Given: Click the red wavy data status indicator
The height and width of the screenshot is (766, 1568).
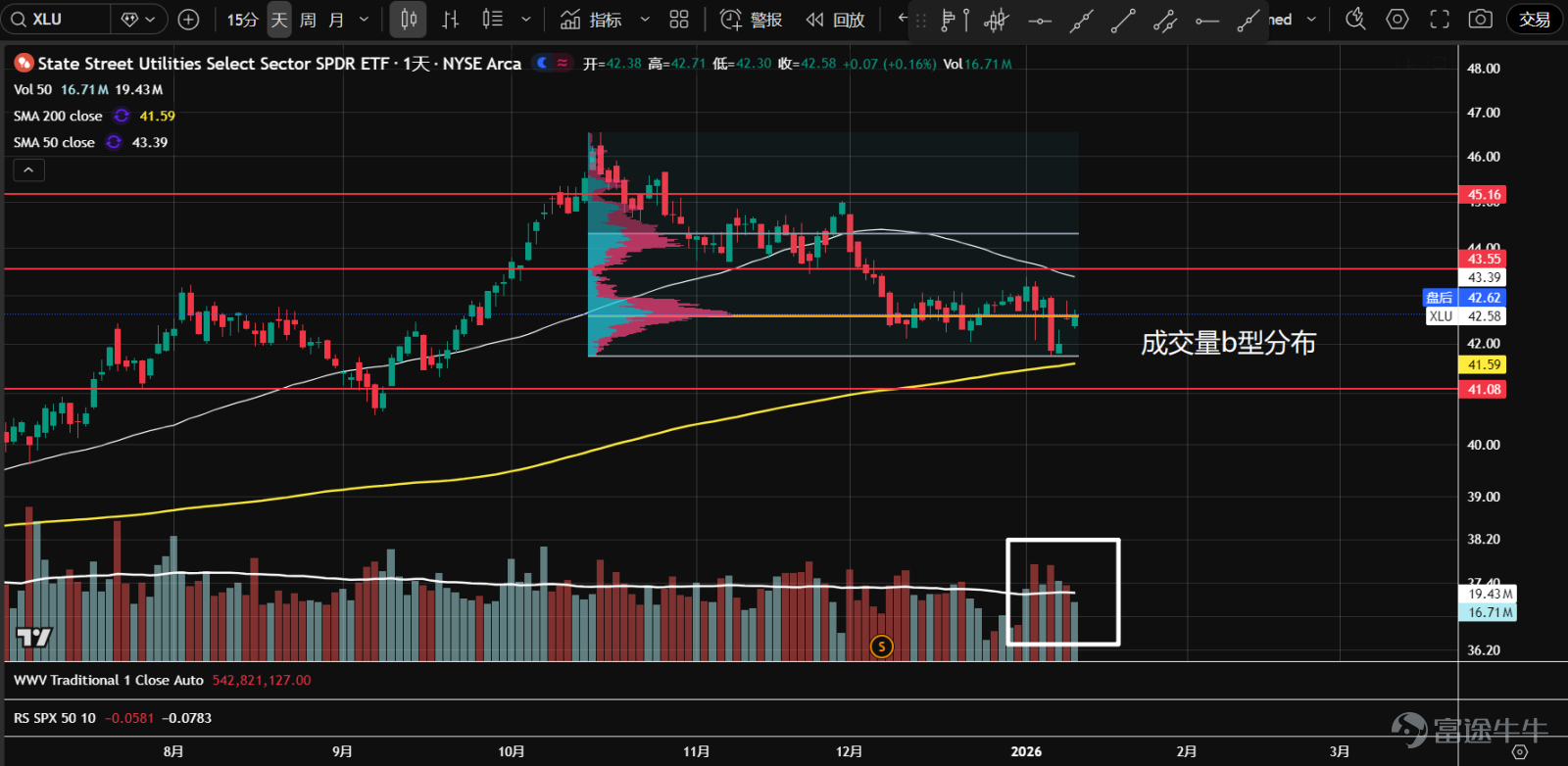Looking at the screenshot, I should (562, 63).
